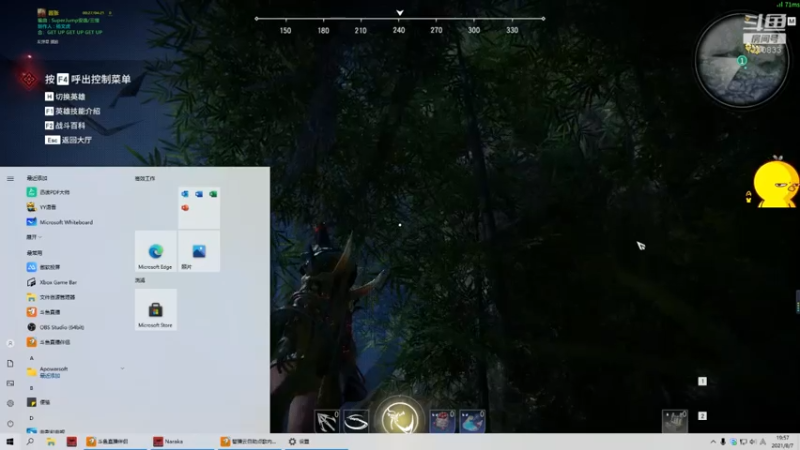Click the blue item slot in game hotbar
The height and width of the screenshot is (450, 800).
tap(472, 421)
